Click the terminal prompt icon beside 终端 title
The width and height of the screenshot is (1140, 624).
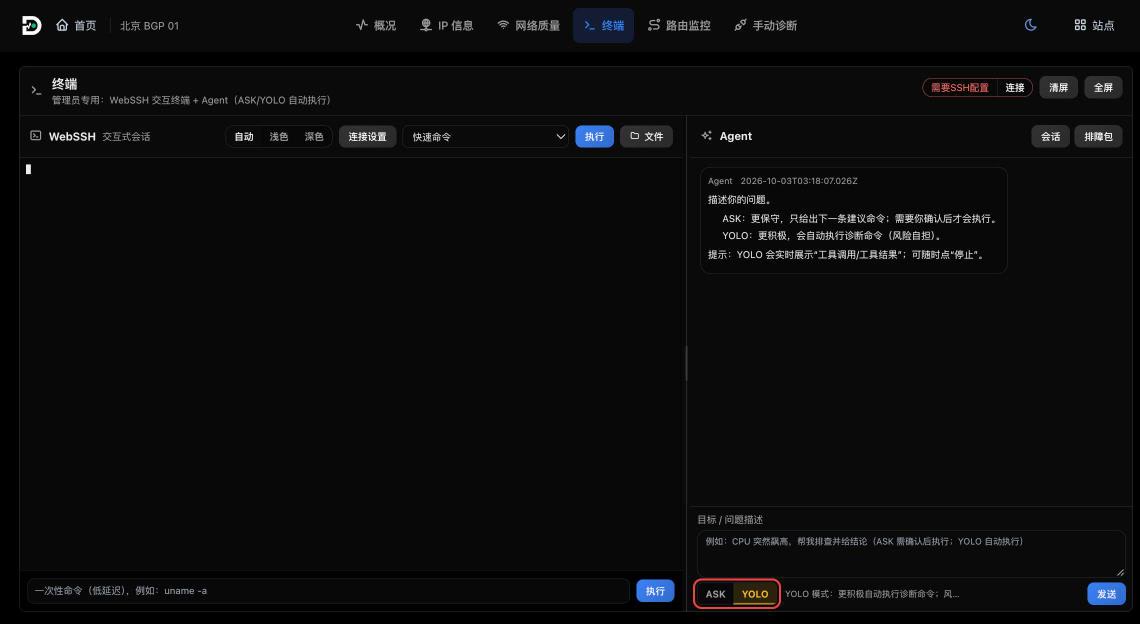36,90
